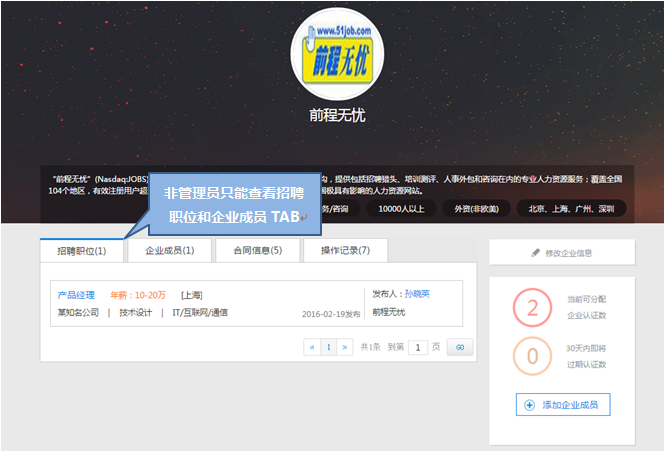Open the 招聘职位(1) tab
This screenshot has width=664, height=451.
pos(82,251)
